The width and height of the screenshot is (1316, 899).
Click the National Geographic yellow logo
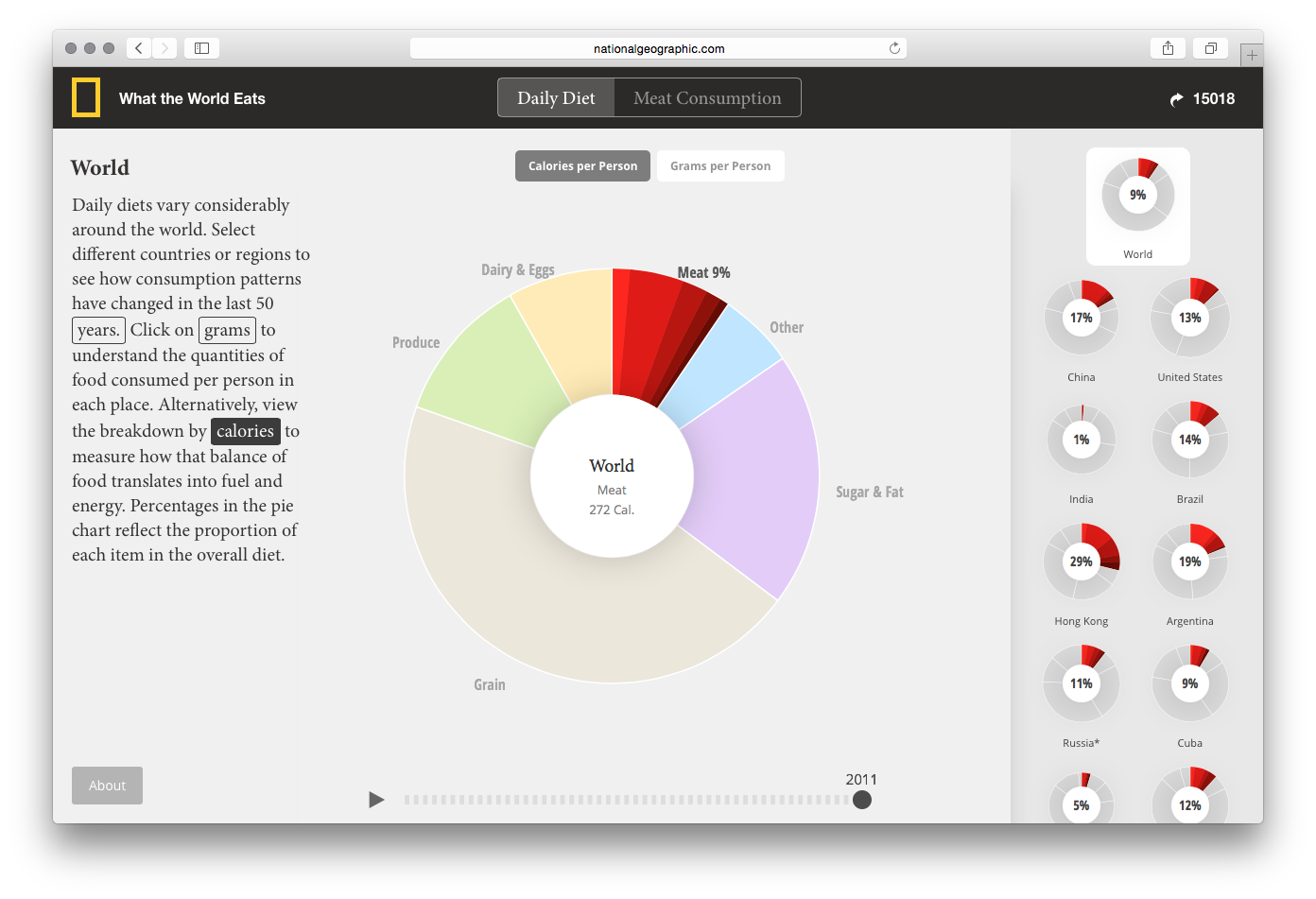point(86,98)
